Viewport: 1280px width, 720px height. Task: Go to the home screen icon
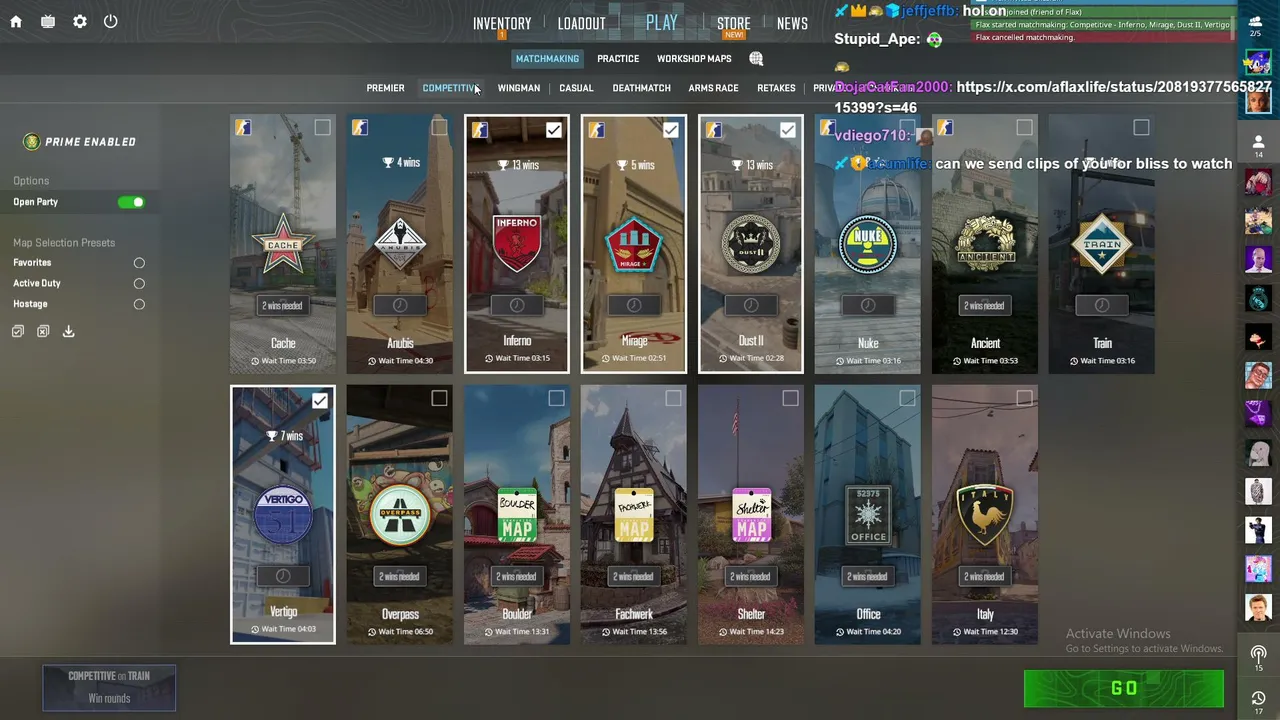16,21
